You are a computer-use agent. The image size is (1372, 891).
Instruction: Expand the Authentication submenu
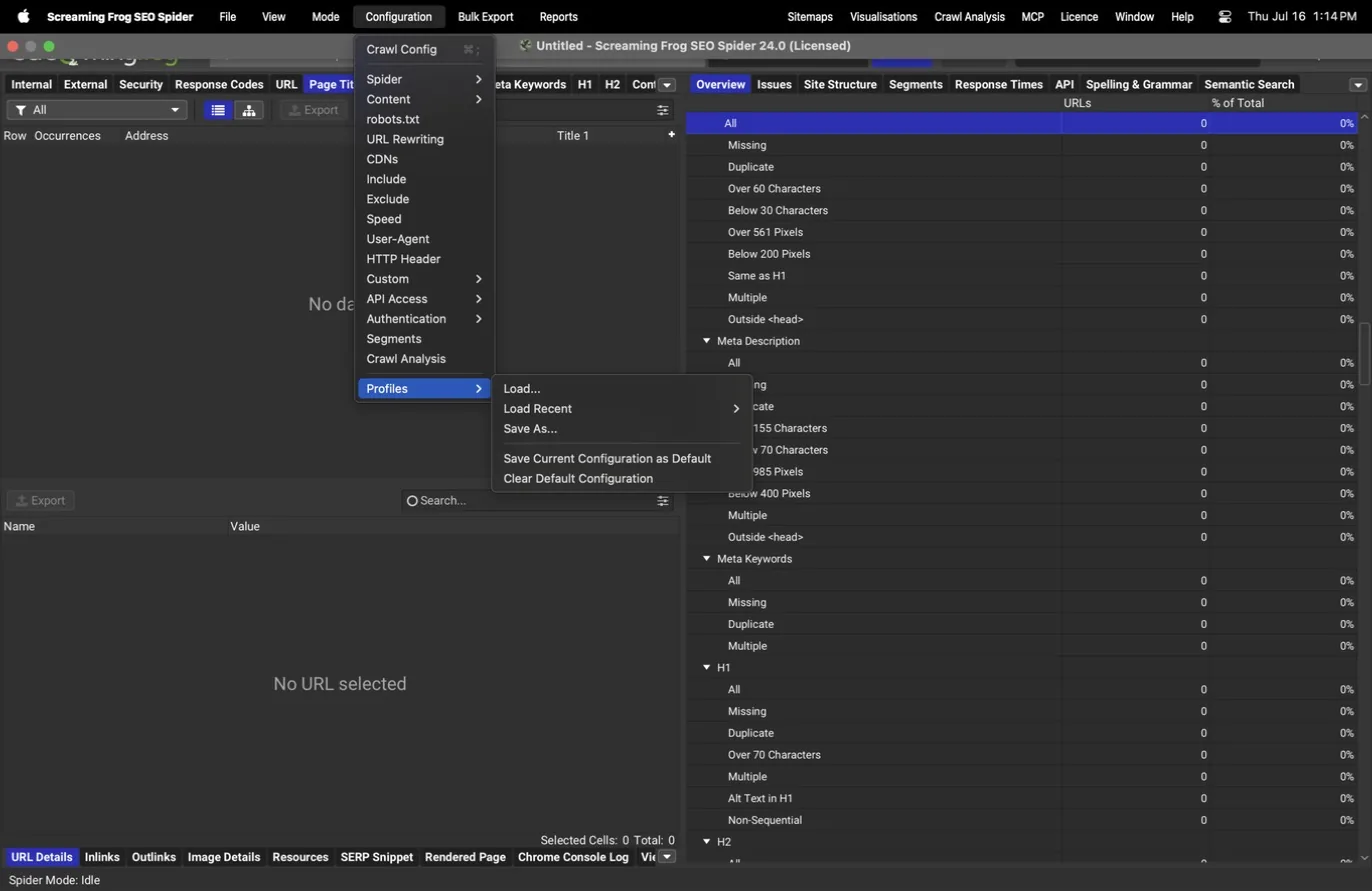[424, 319]
